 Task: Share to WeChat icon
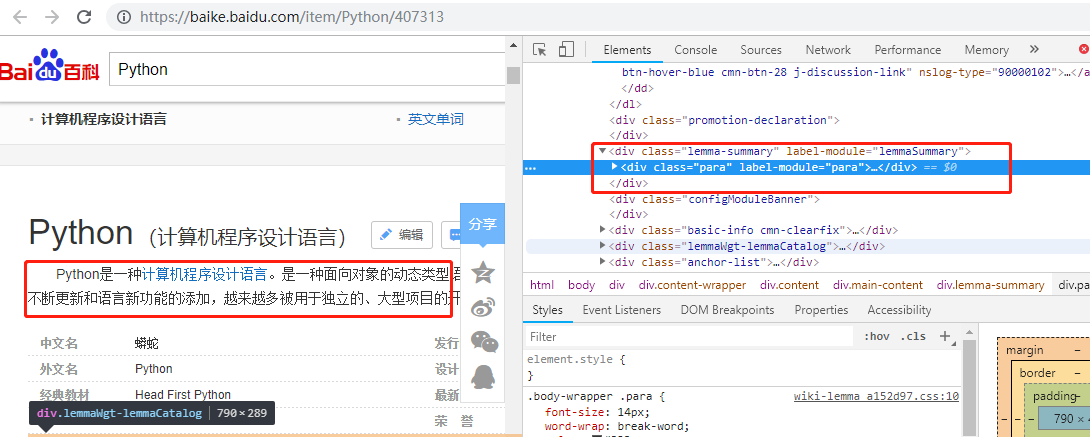click(484, 341)
